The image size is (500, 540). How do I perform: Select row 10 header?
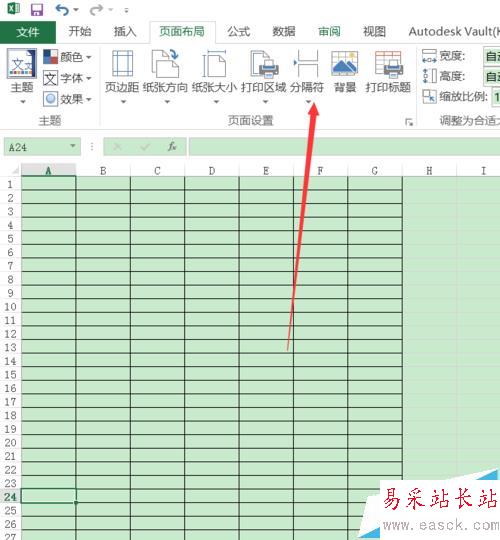(x=10, y=307)
